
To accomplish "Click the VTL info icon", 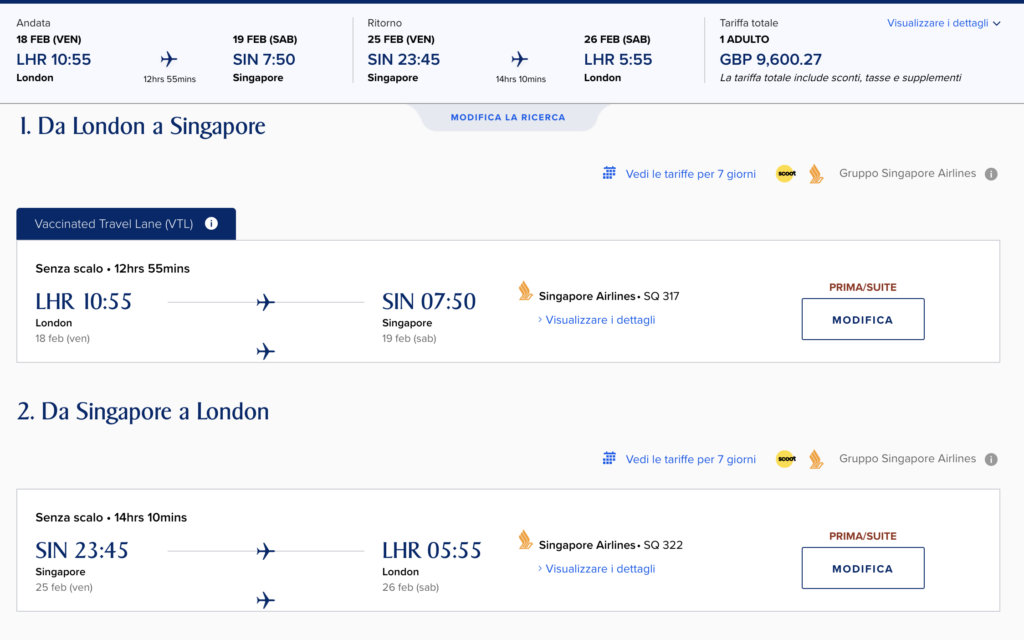I will click(211, 223).
